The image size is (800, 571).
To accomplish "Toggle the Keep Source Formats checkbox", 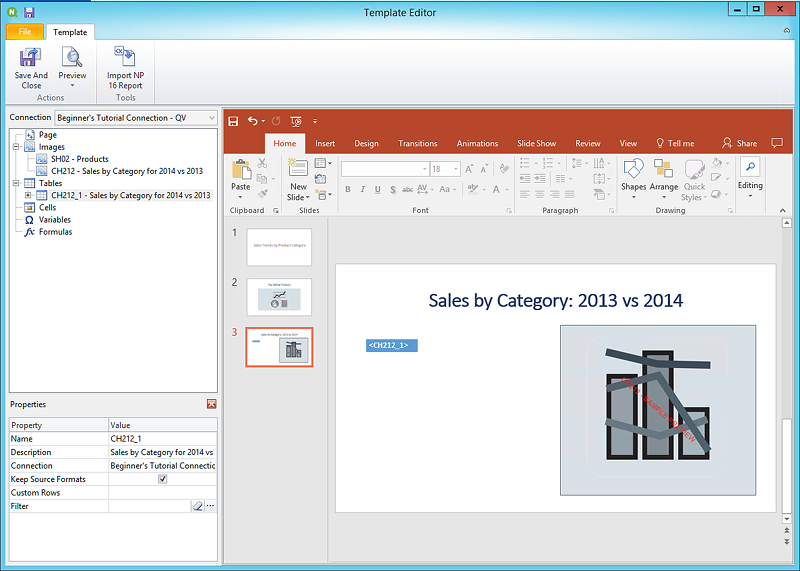I will (x=163, y=479).
